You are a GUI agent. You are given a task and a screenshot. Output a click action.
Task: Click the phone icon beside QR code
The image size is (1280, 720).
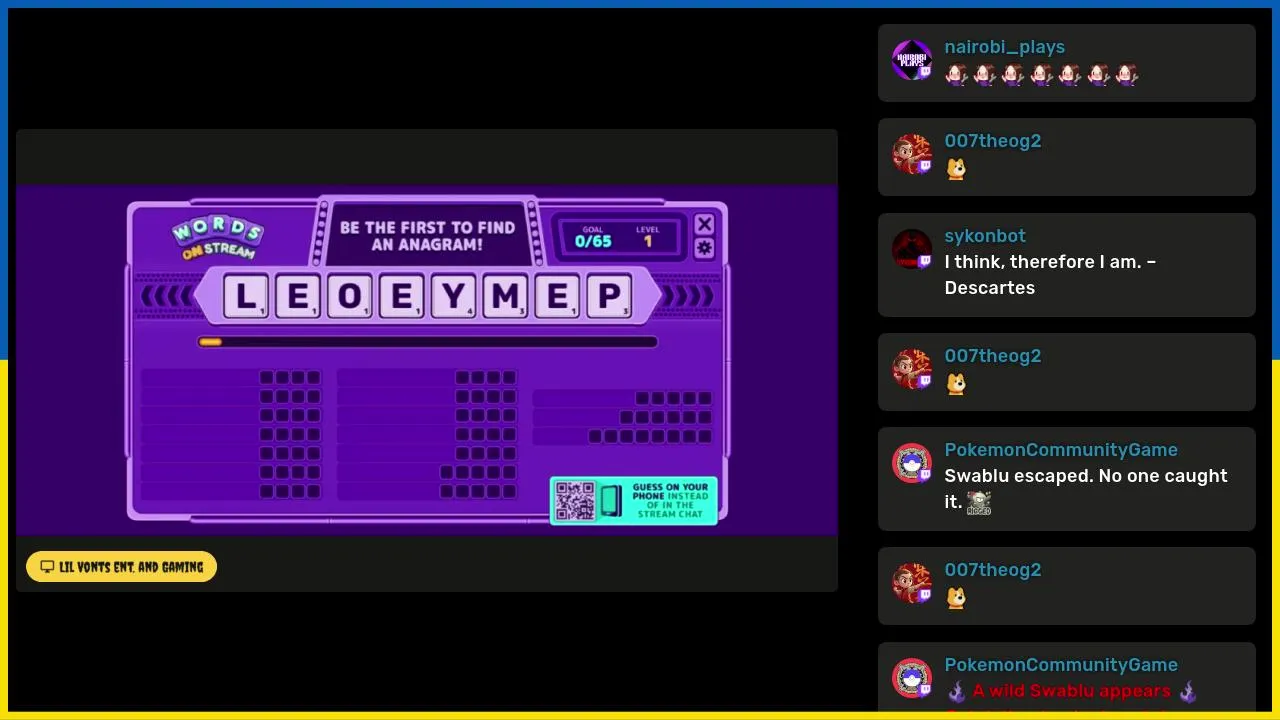pyautogui.click(x=610, y=501)
